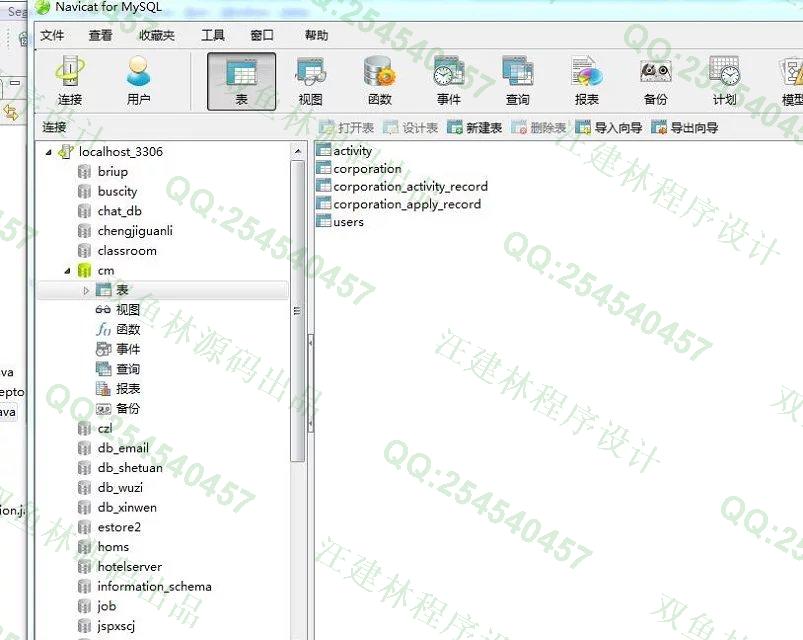The image size is (803, 640).
Task: Select the classroom database
Action: tap(127, 251)
